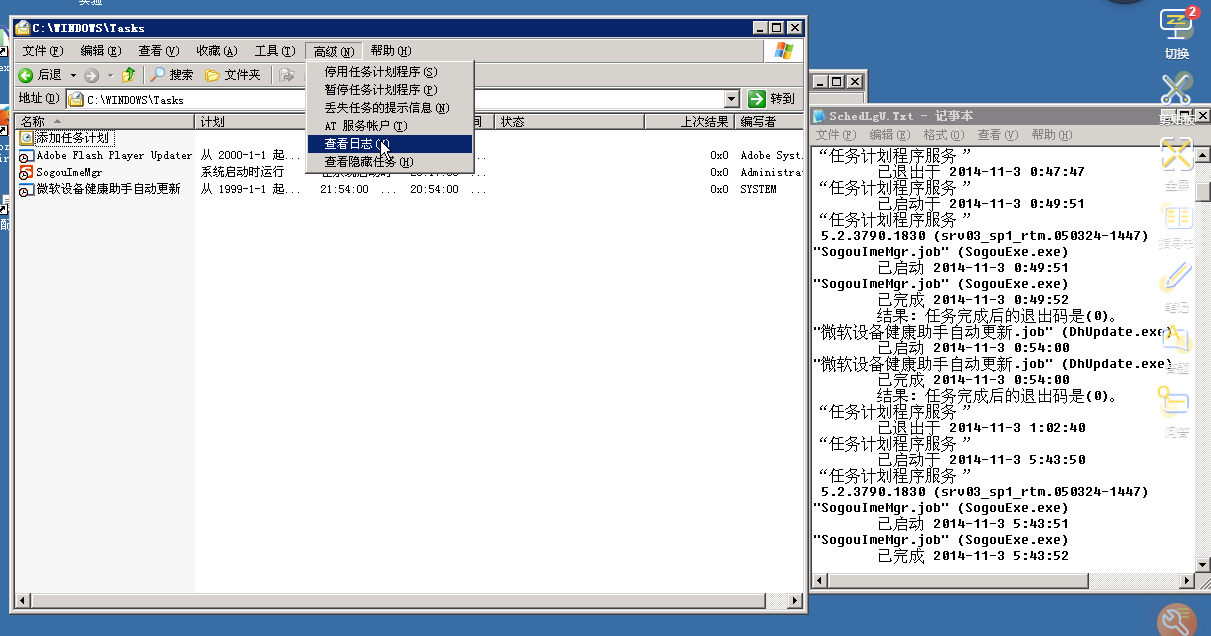Sort by the 状态 column header

coord(570,121)
